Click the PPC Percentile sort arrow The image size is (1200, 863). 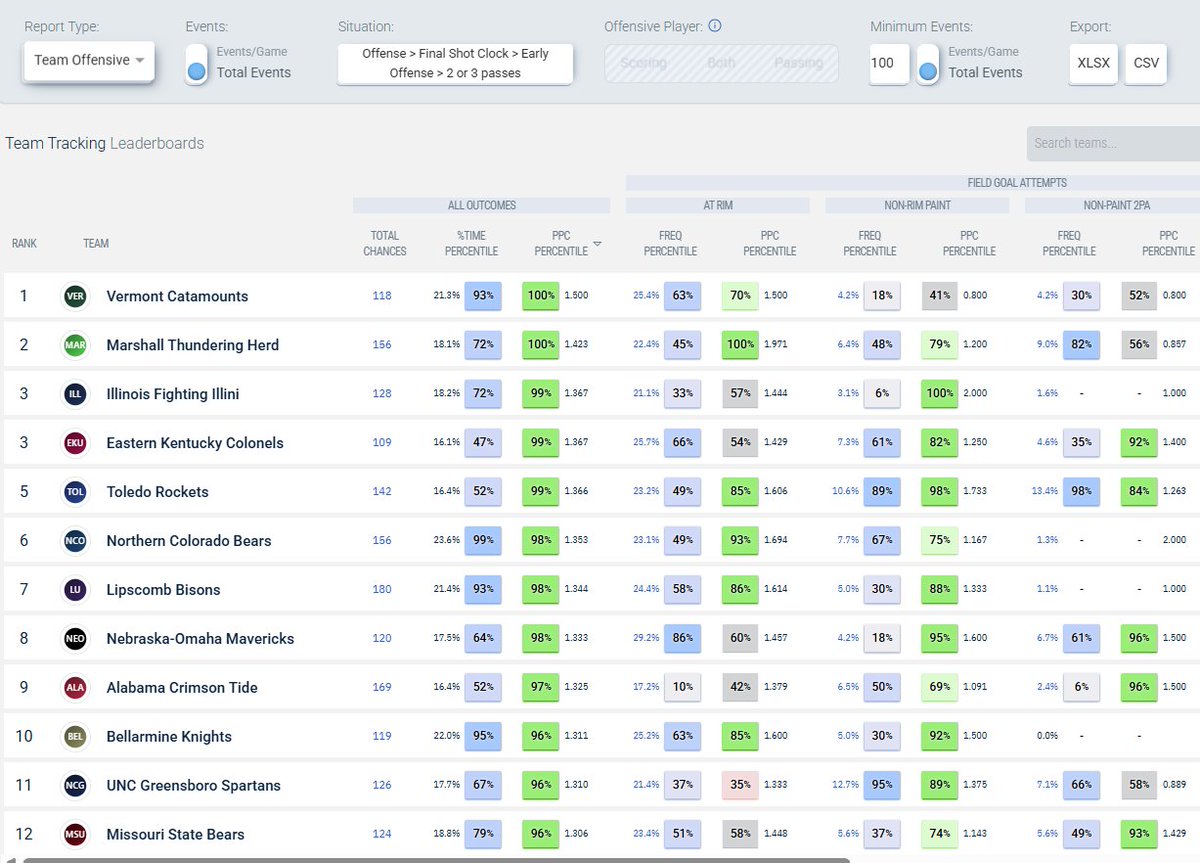598,244
